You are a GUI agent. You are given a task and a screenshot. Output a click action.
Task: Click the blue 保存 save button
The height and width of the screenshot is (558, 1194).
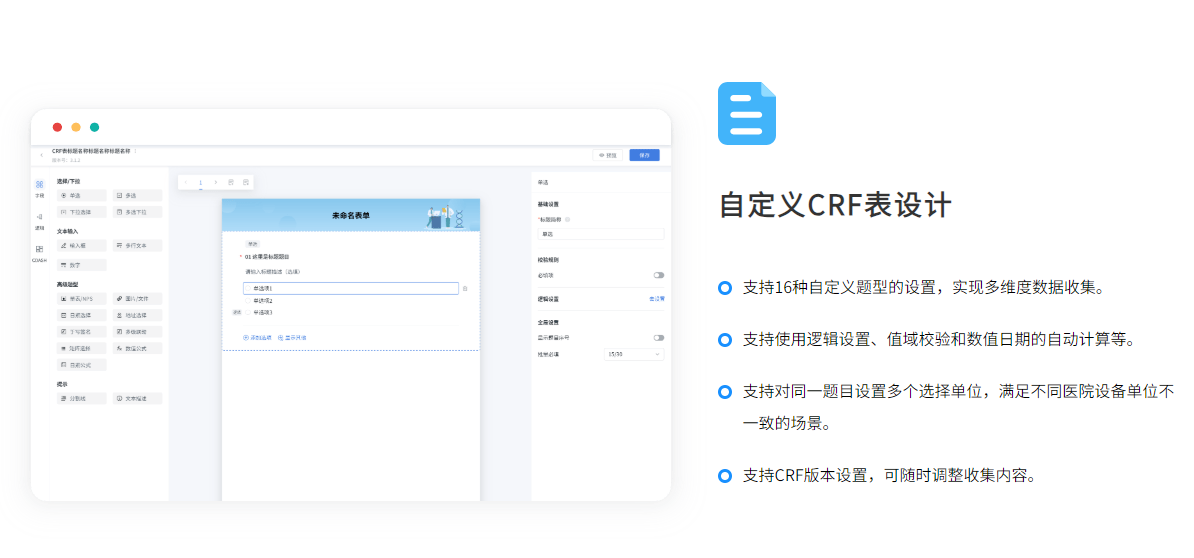[644, 155]
